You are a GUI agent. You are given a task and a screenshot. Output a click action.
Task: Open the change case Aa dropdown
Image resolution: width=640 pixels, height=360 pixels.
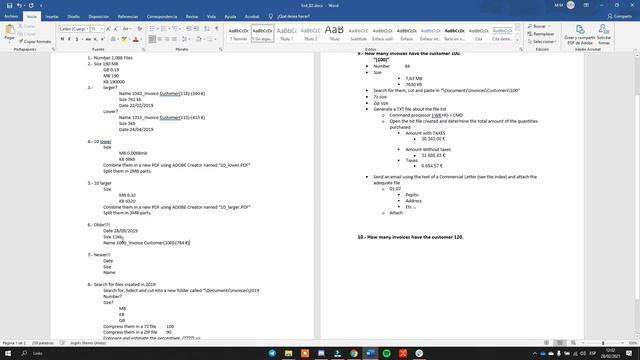(x=126, y=29)
